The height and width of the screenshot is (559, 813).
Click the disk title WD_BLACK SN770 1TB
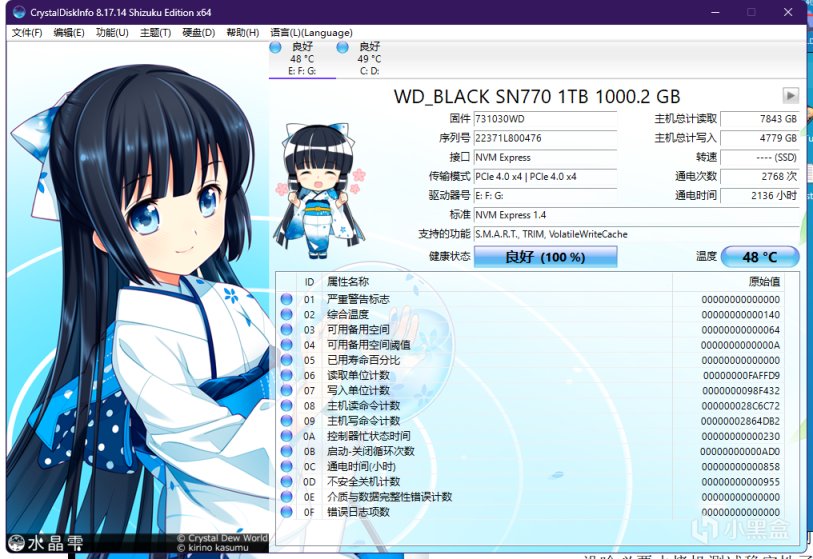pyautogui.click(x=537, y=96)
